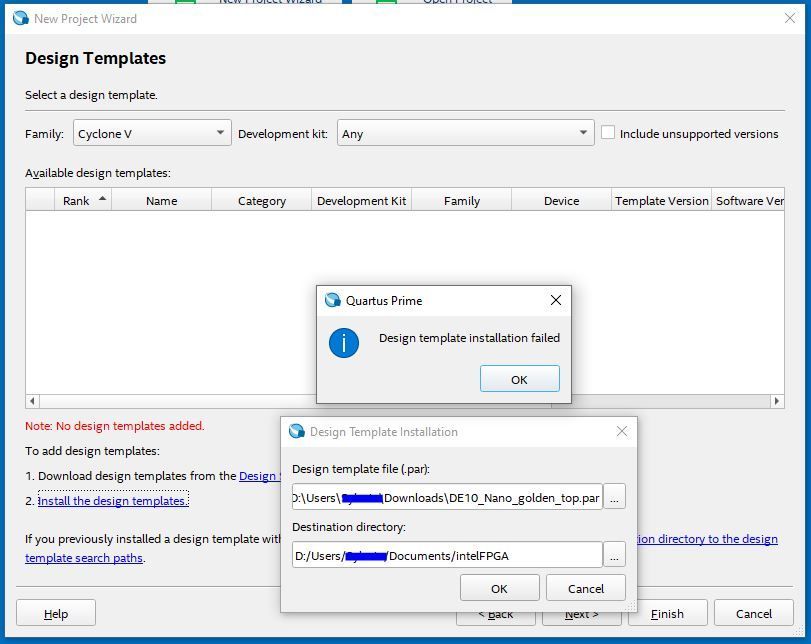Click the Template Version column header

tap(661, 200)
